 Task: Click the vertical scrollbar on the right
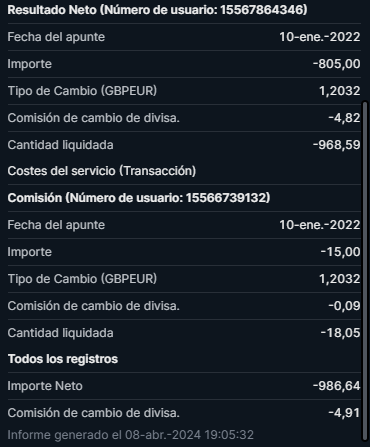tap(365, 271)
